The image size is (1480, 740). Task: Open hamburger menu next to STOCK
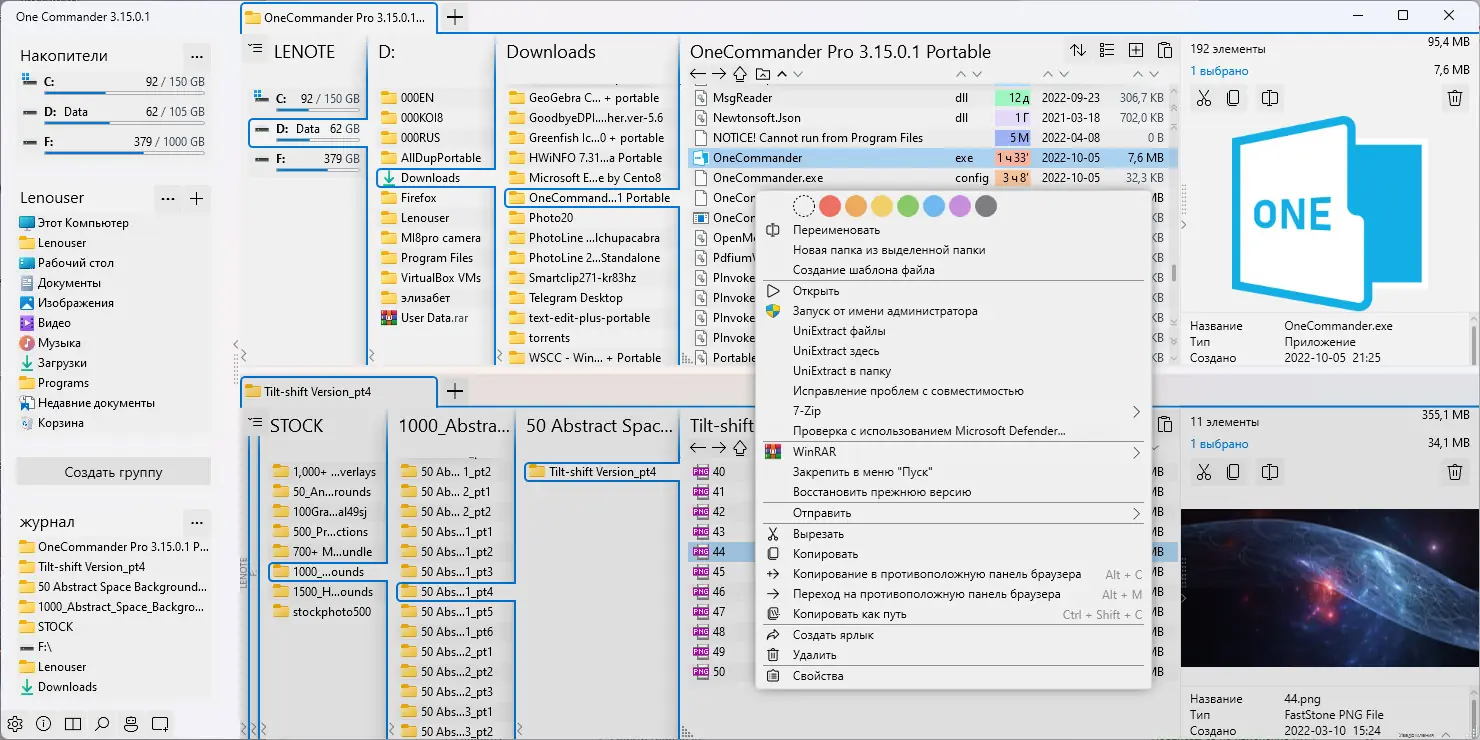click(255, 423)
